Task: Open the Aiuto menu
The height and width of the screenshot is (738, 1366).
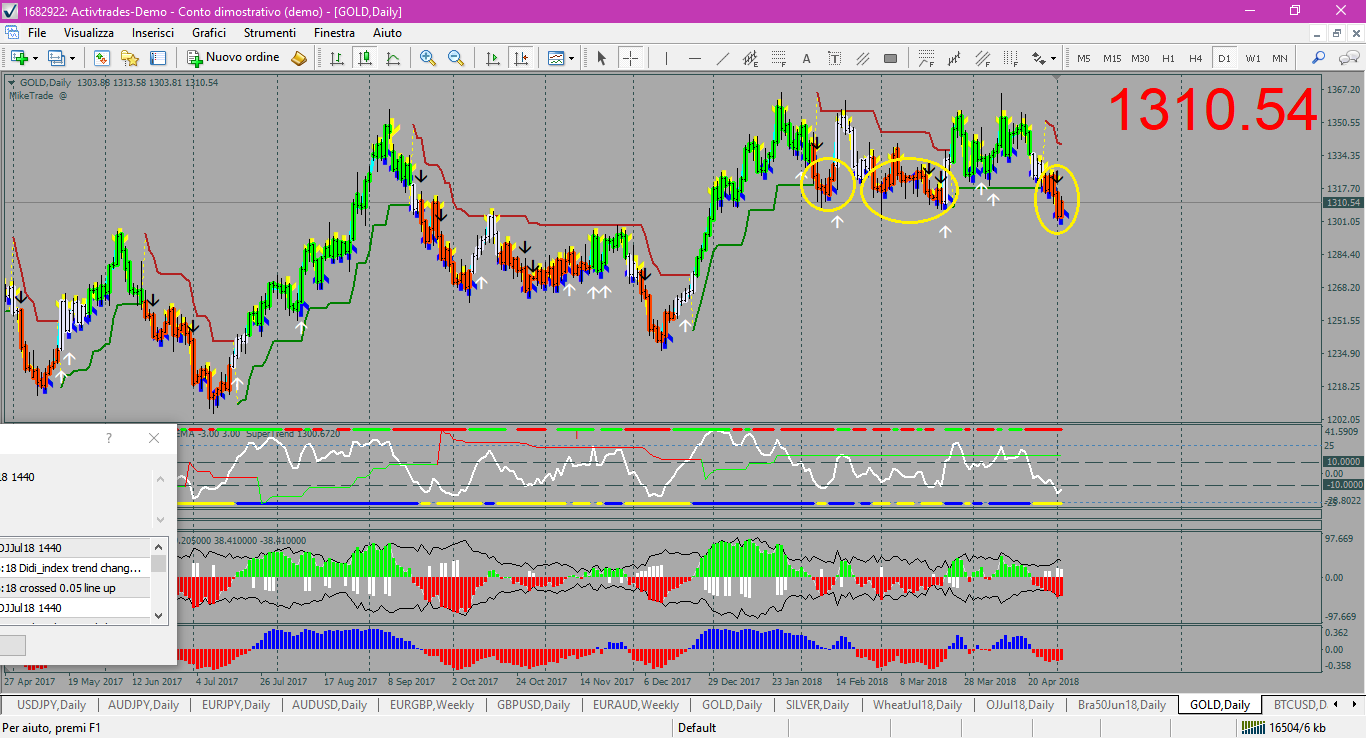Action: coord(387,33)
